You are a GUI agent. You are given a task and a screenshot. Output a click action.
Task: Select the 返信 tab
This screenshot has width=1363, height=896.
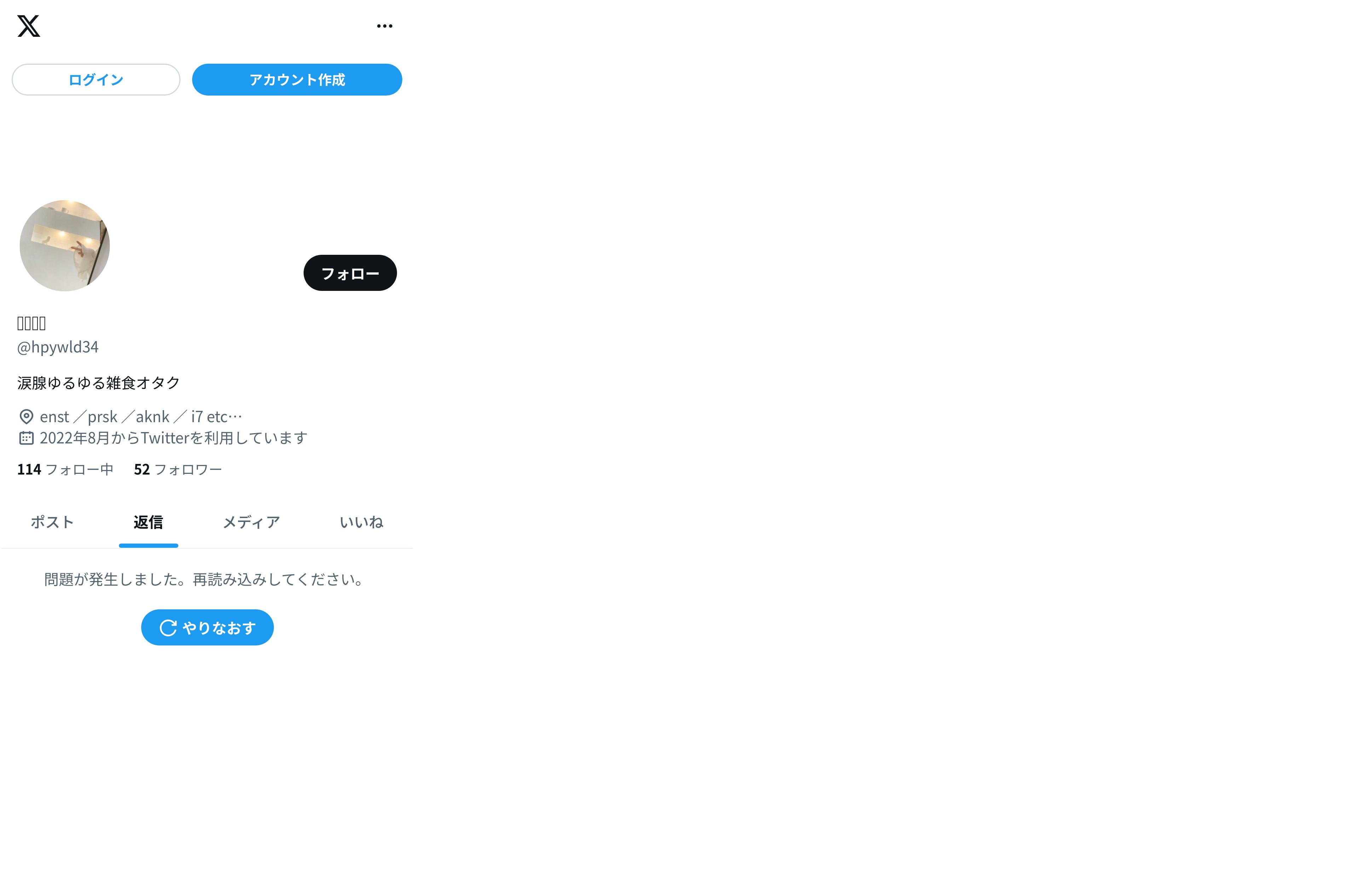pos(148,522)
